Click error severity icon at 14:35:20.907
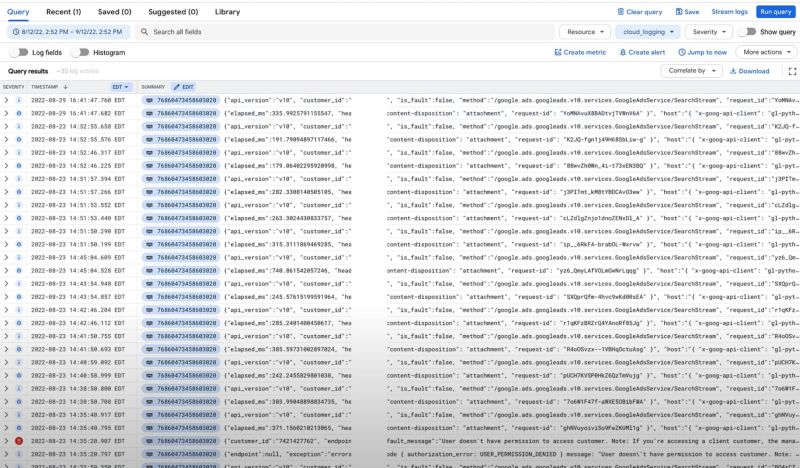 pyautogui.click(x=19, y=441)
